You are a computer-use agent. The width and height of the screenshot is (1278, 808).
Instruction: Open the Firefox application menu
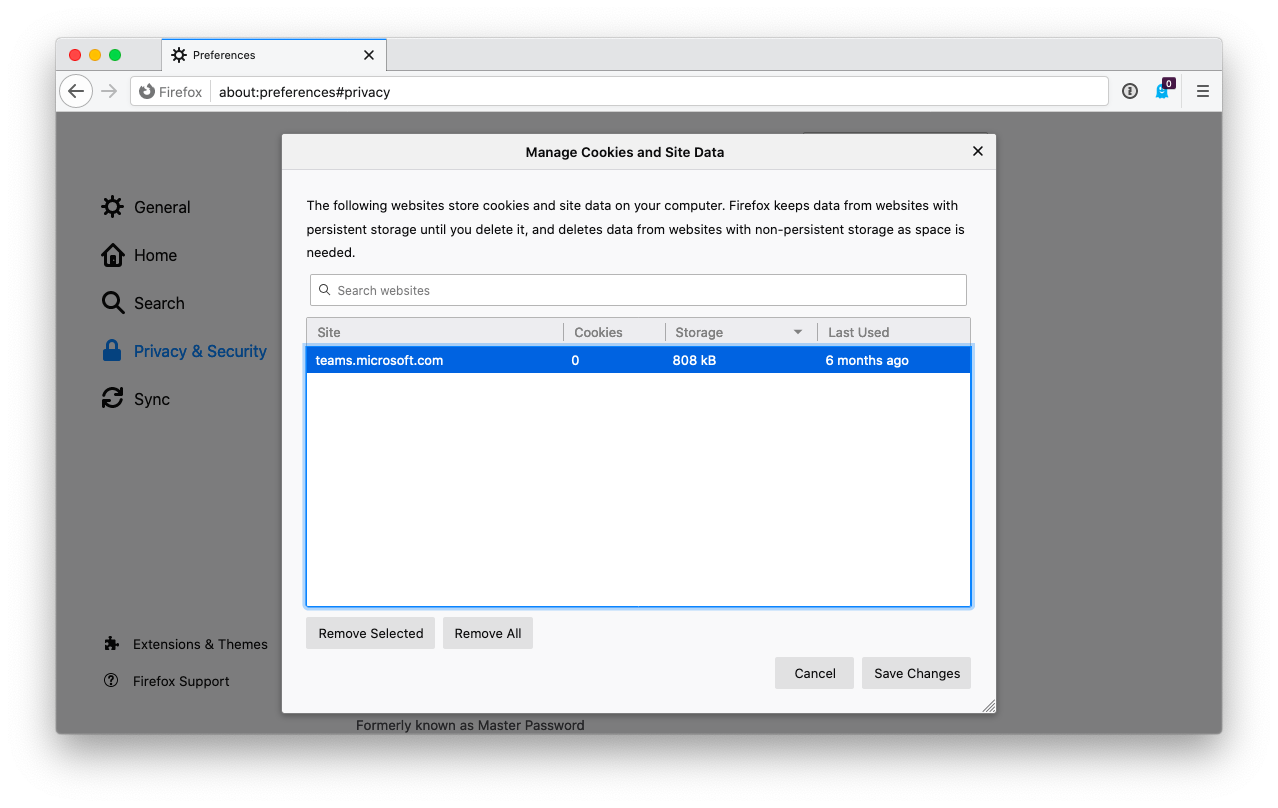1202,91
